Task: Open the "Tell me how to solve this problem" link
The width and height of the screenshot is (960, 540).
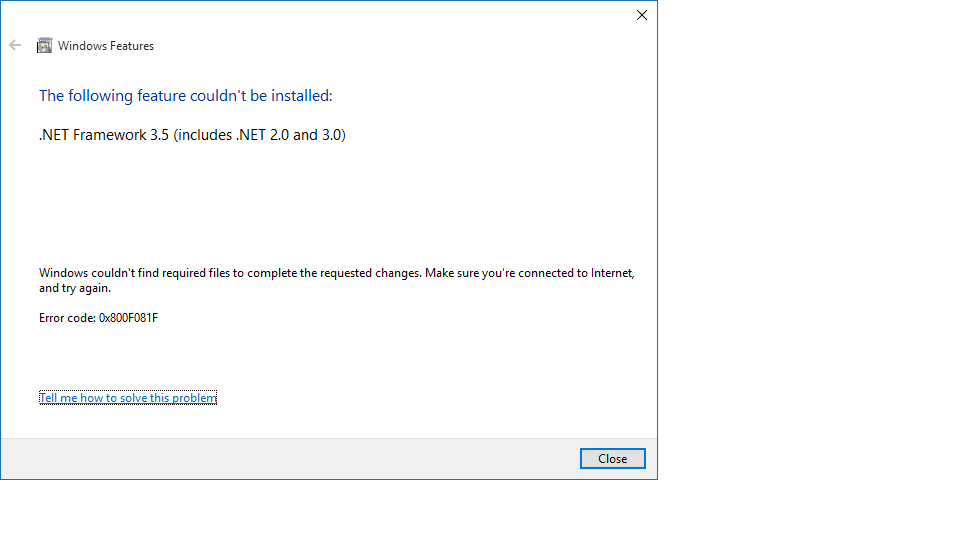Action: [128, 398]
